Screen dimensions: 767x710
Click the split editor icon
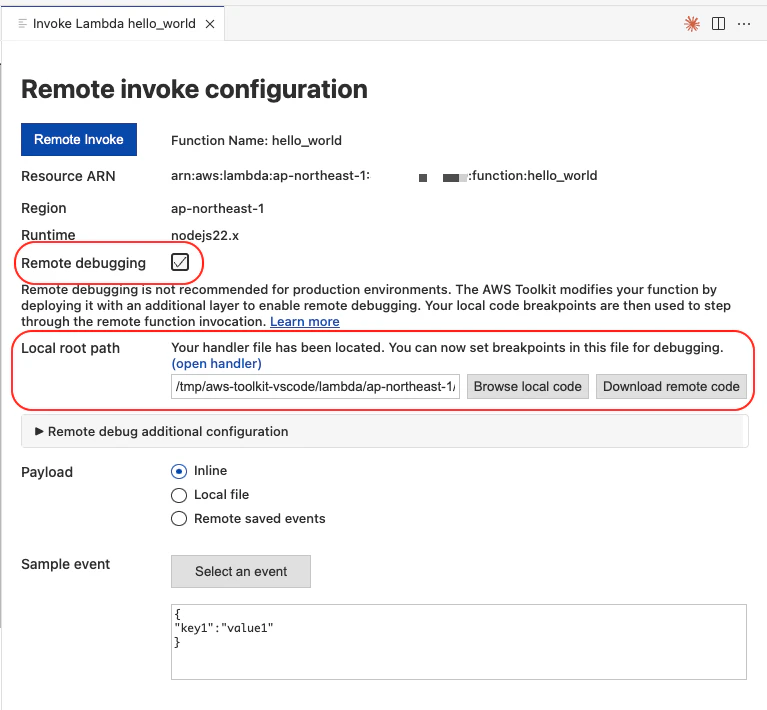pos(718,23)
